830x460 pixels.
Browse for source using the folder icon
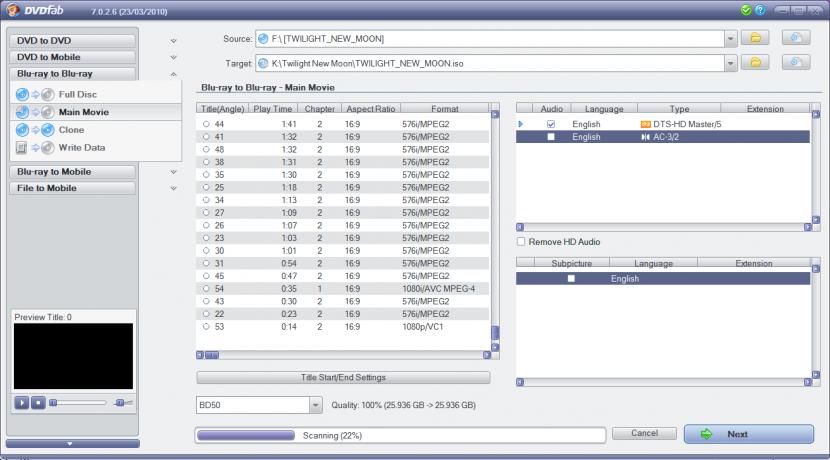[x=757, y=38]
